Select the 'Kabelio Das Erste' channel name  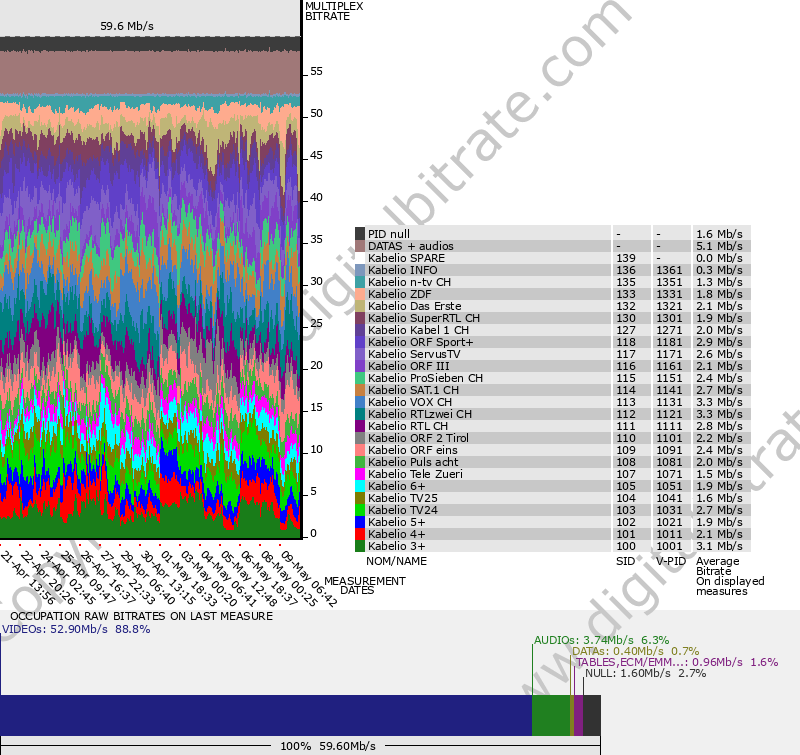click(414, 306)
